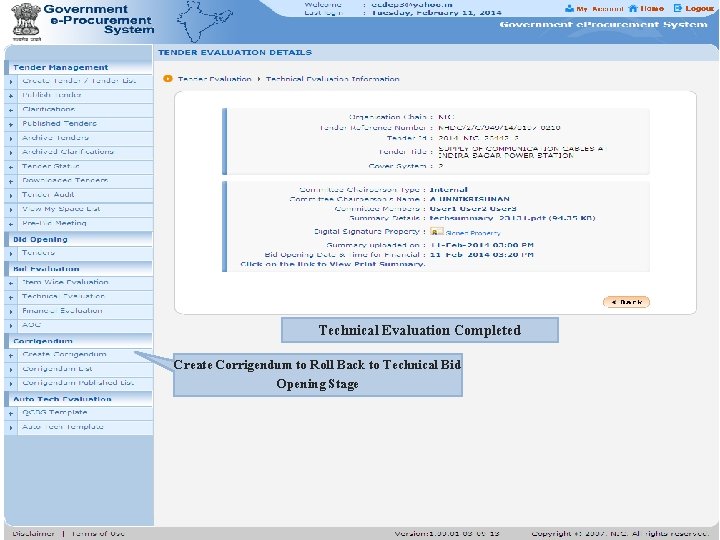Viewport: 720px width, 540px height.
Task: Click the Tender Evaluation breadcrumb
Action: tap(214, 79)
